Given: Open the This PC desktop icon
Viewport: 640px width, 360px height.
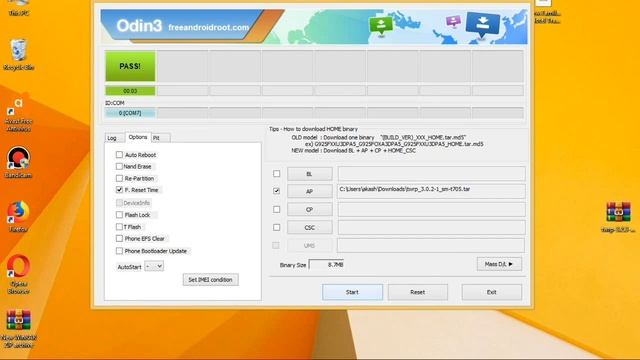Looking at the screenshot, I should pos(18,7).
